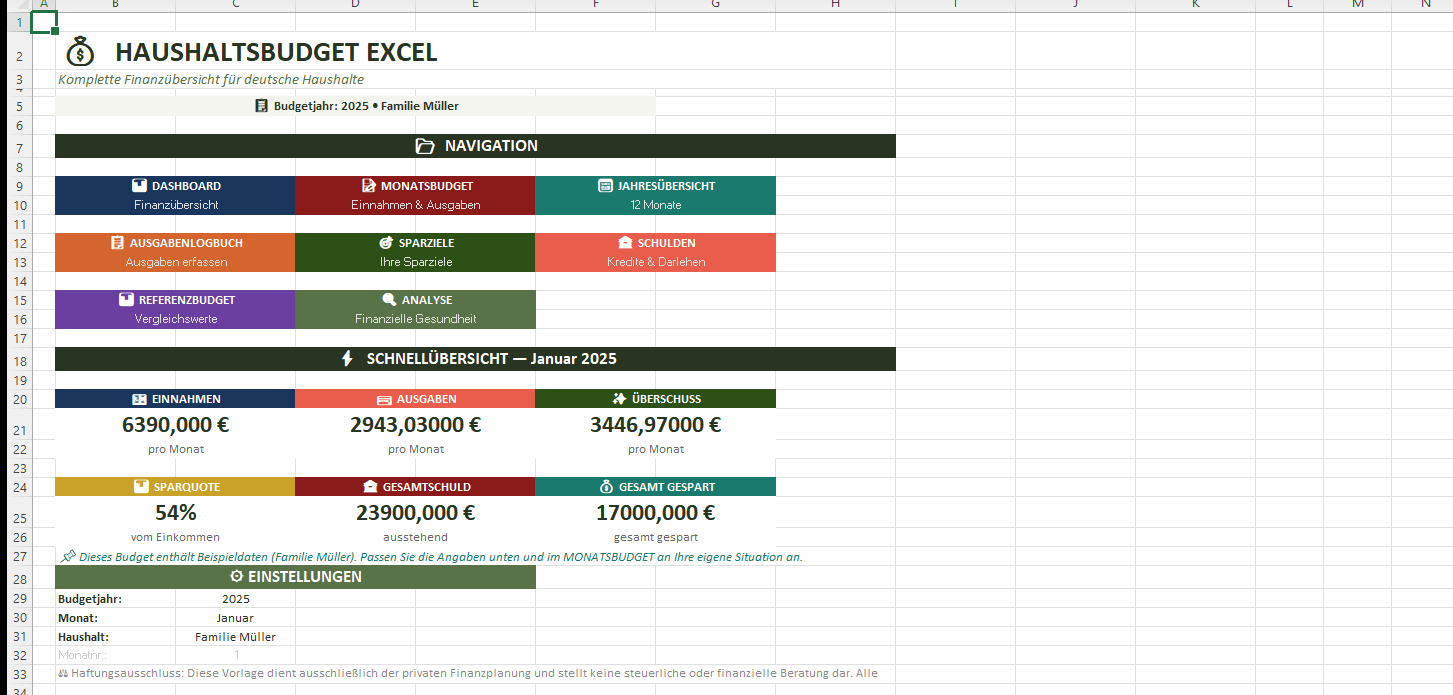The width and height of the screenshot is (1453, 695).
Task: Select the Haushalt cell with Familie Müller
Action: coord(235,637)
